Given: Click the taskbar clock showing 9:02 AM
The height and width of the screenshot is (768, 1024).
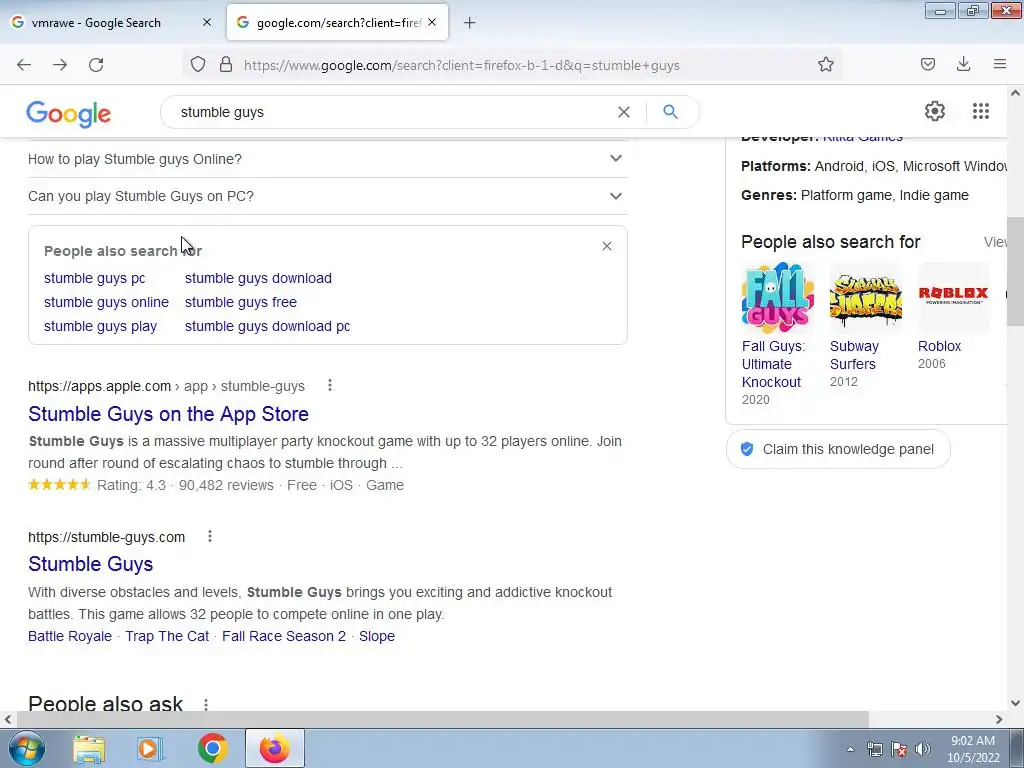Looking at the screenshot, I should [x=973, y=749].
